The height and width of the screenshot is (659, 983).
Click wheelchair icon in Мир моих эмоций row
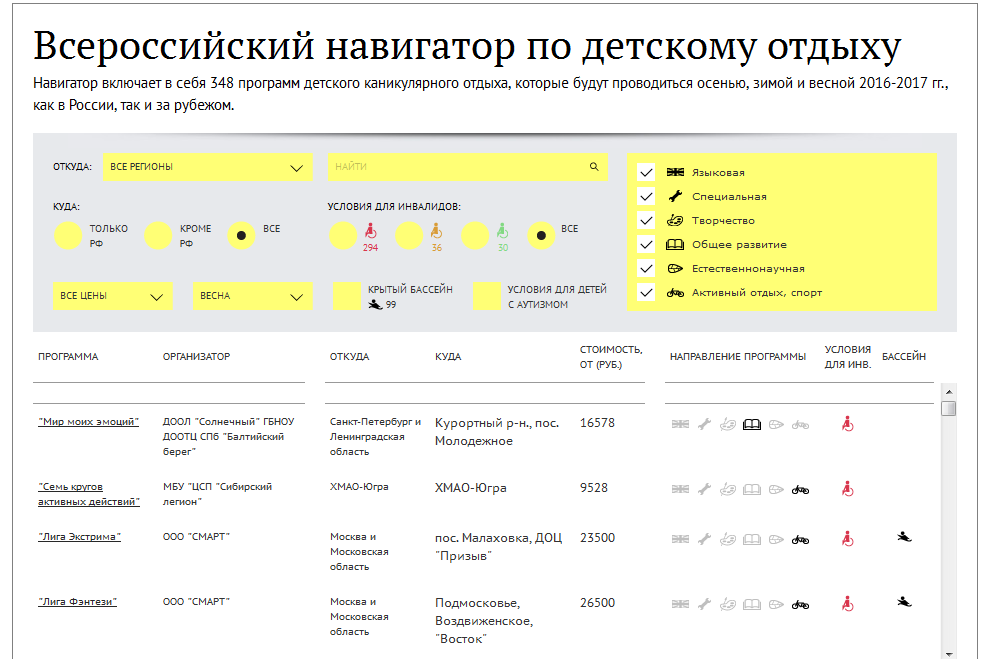coord(848,424)
